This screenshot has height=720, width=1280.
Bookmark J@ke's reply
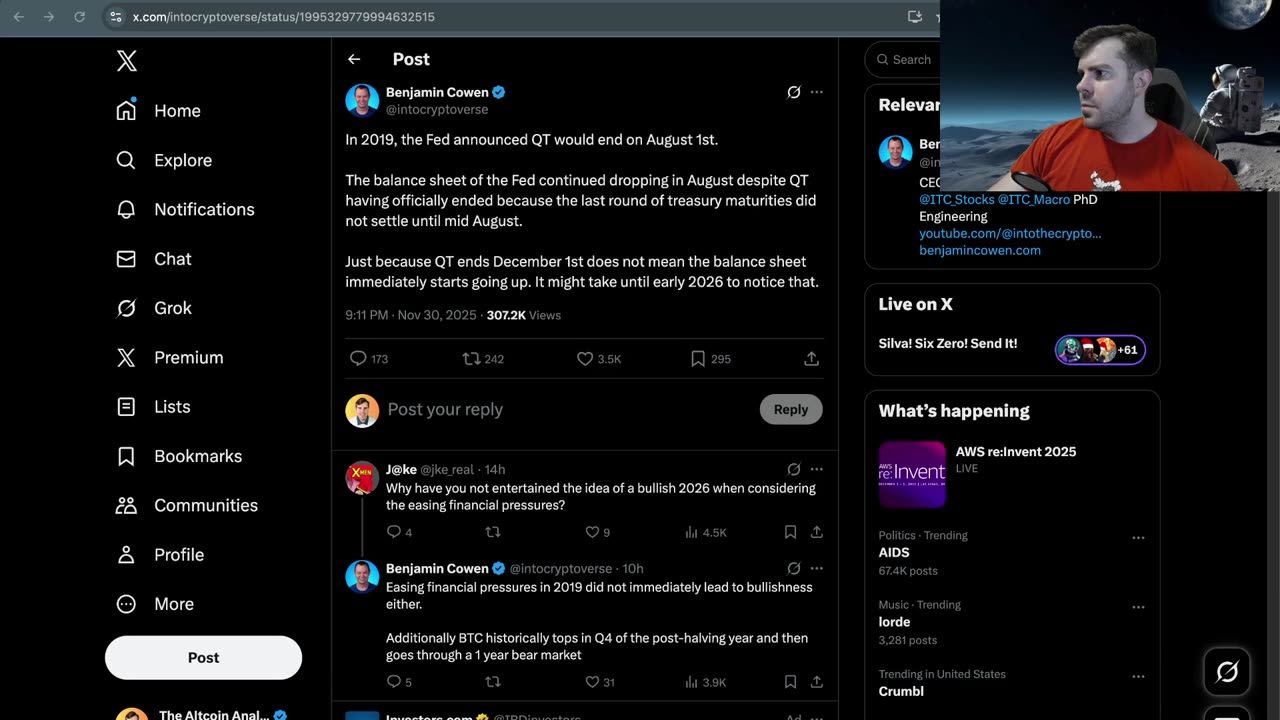coord(790,532)
